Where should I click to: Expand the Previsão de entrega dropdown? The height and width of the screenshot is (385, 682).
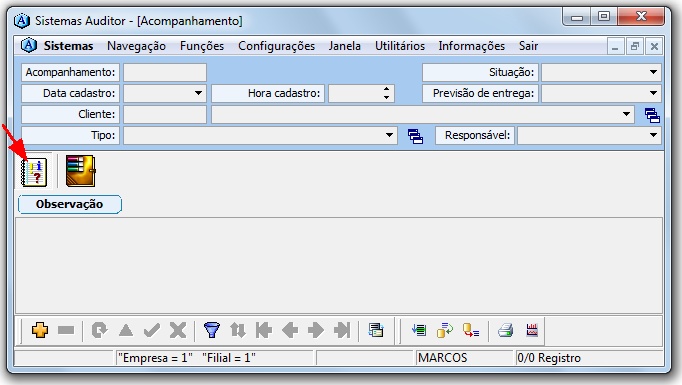653,93
